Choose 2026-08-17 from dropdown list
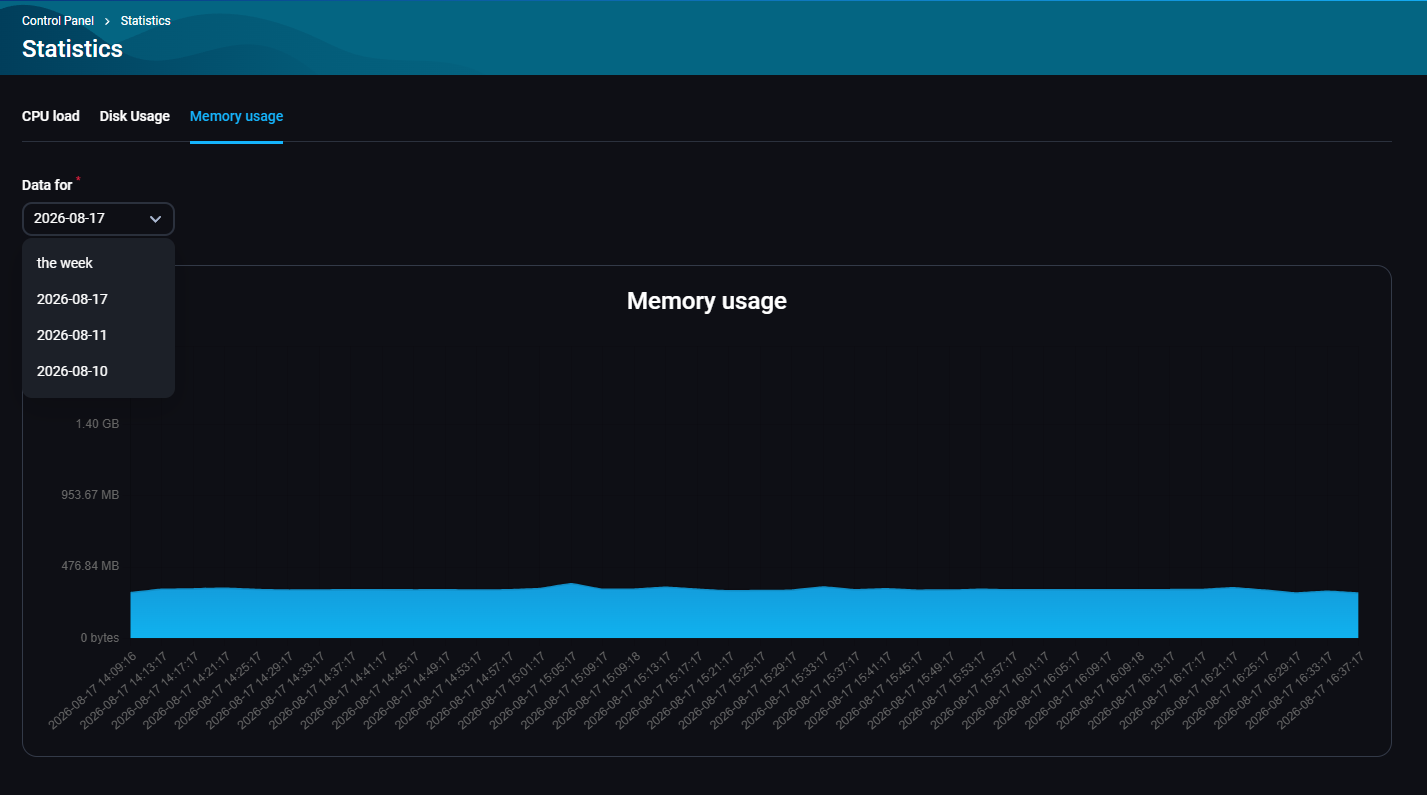 tap(98, 299)
